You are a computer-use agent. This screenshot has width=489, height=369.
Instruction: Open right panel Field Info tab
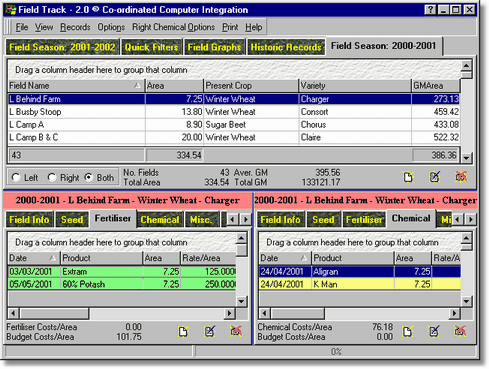(x=280, y=219)
